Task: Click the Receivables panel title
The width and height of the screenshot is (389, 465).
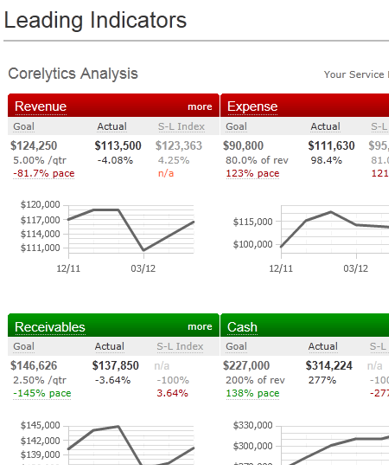Action: (x=50, y=327)
